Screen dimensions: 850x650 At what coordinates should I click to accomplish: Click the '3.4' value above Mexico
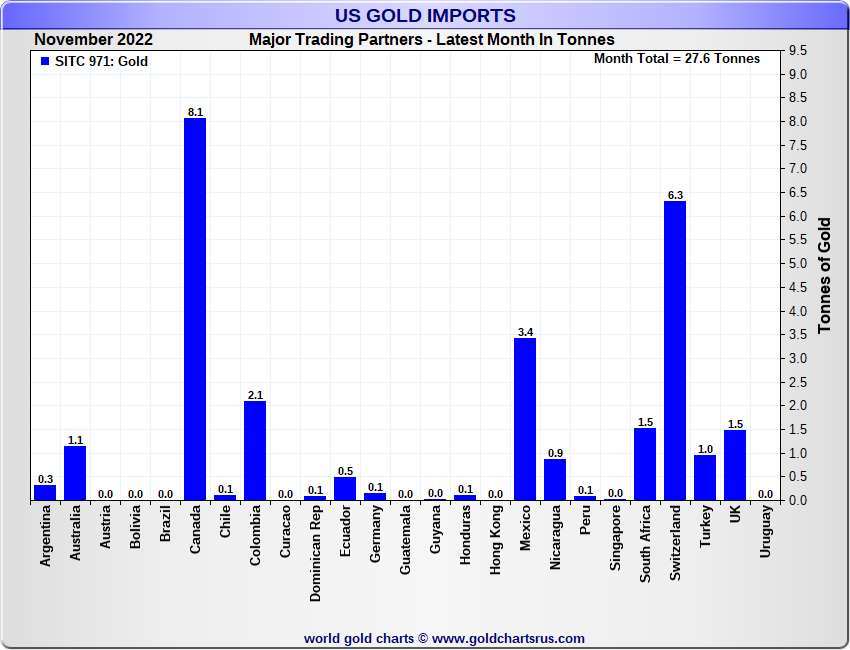525,332
